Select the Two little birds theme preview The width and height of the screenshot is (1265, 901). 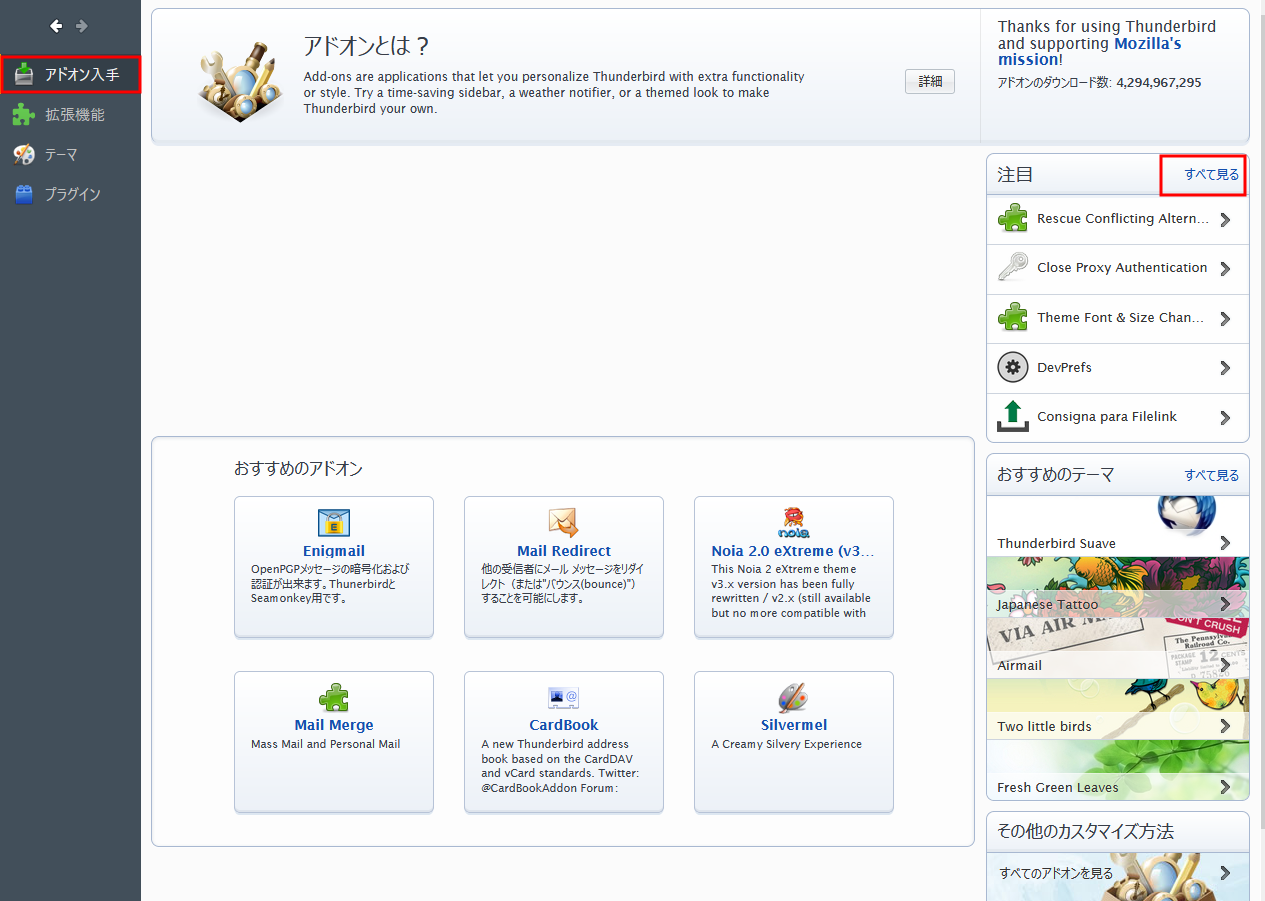coord(1118,709)
